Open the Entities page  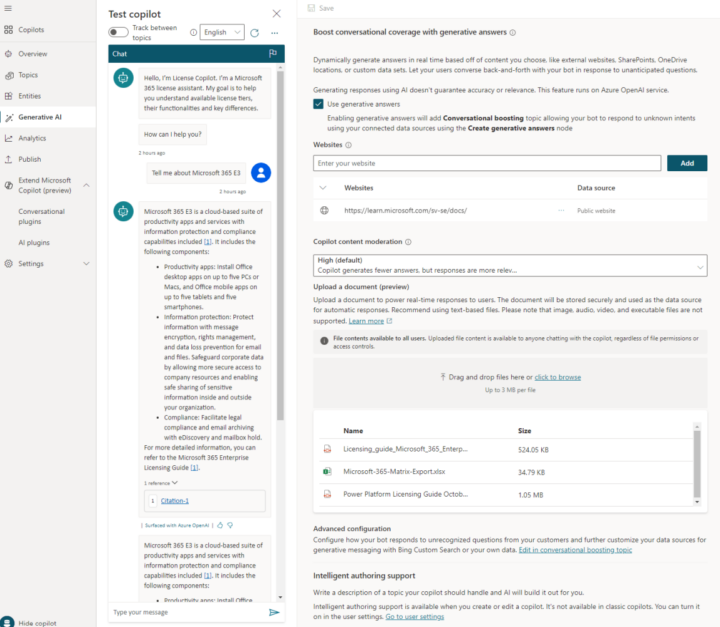coord(29,96)
